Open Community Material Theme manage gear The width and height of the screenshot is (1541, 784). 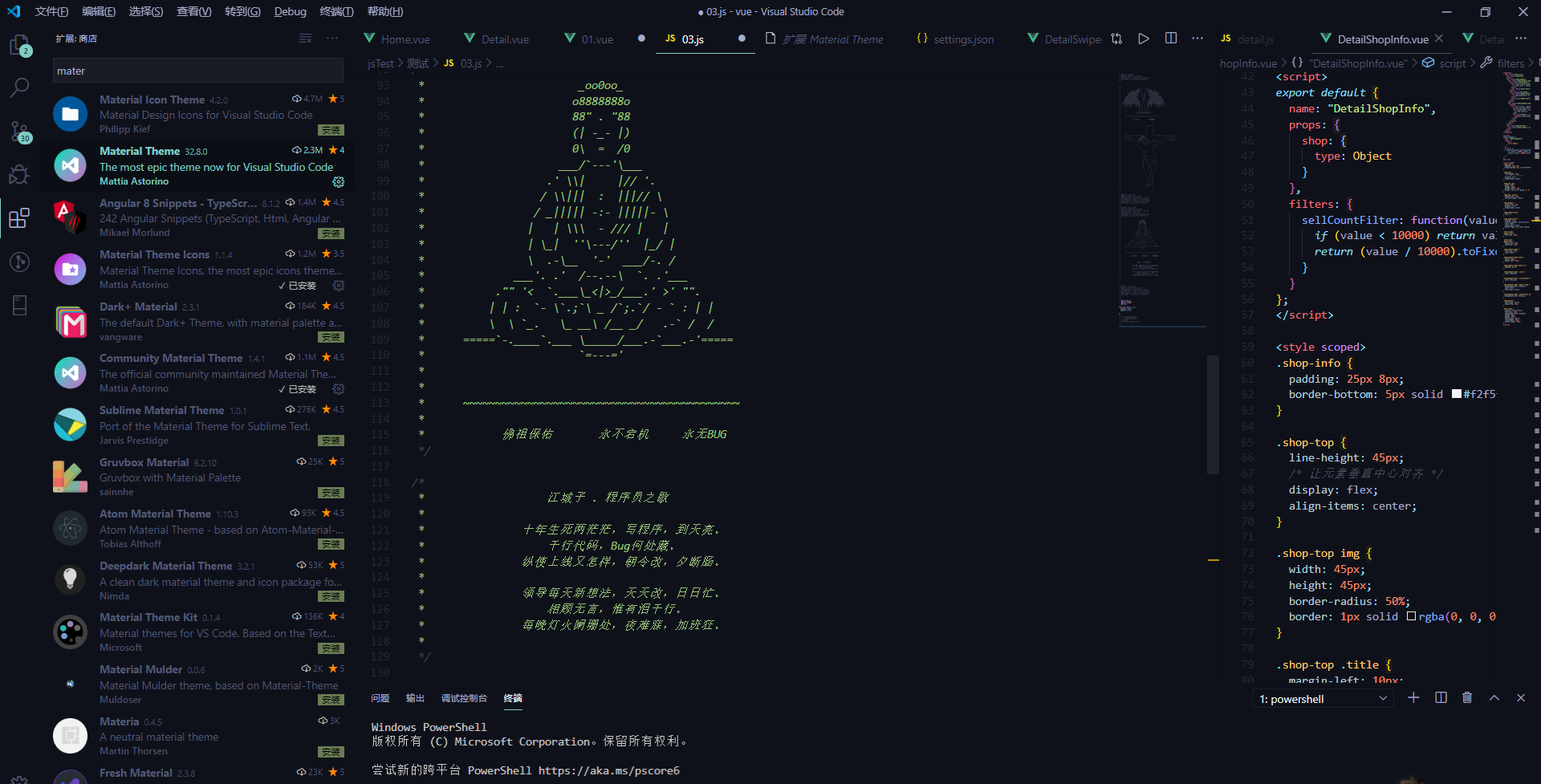(339, 389)
